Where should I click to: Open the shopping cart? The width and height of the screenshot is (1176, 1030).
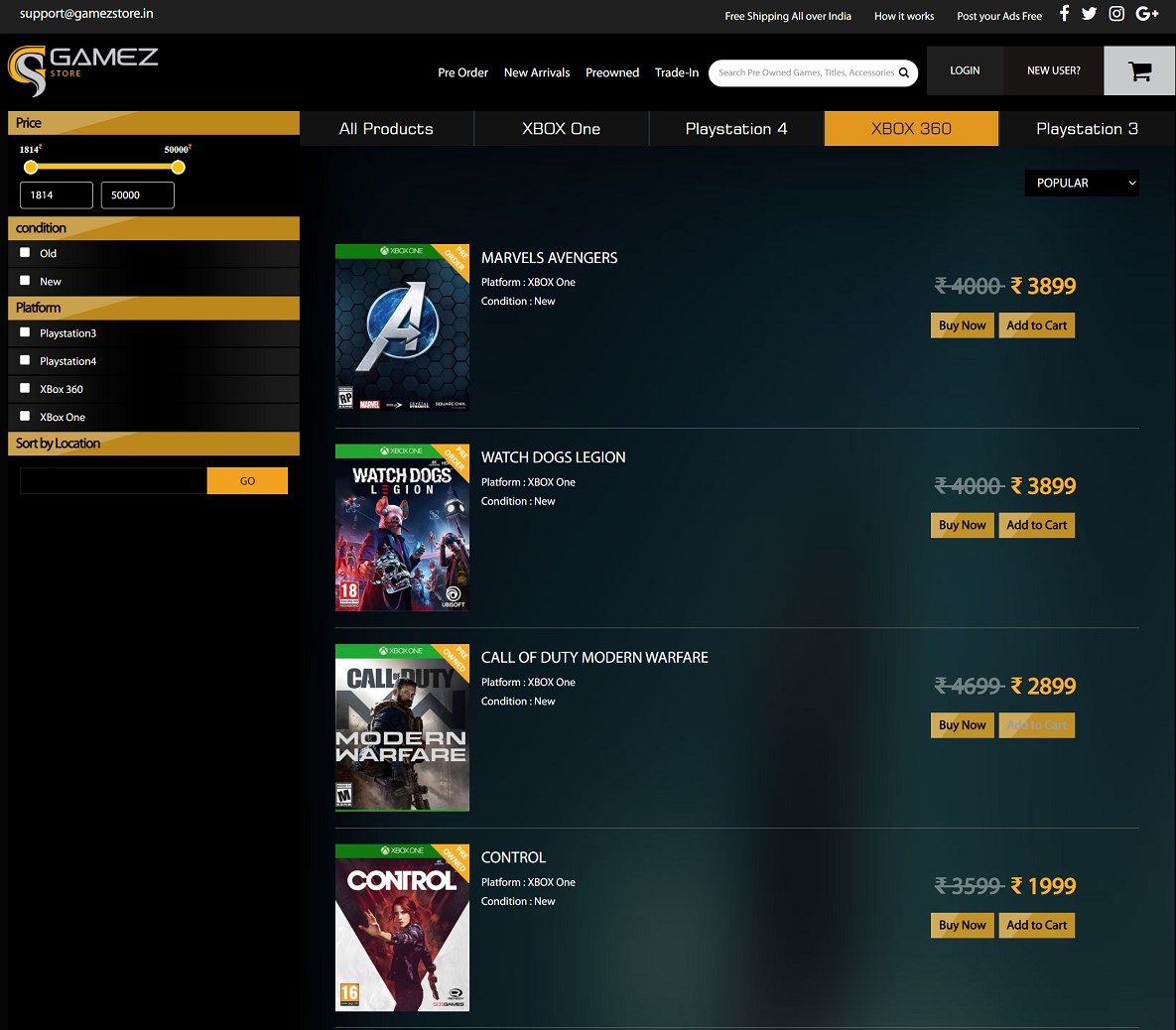tap(1138, 69)
